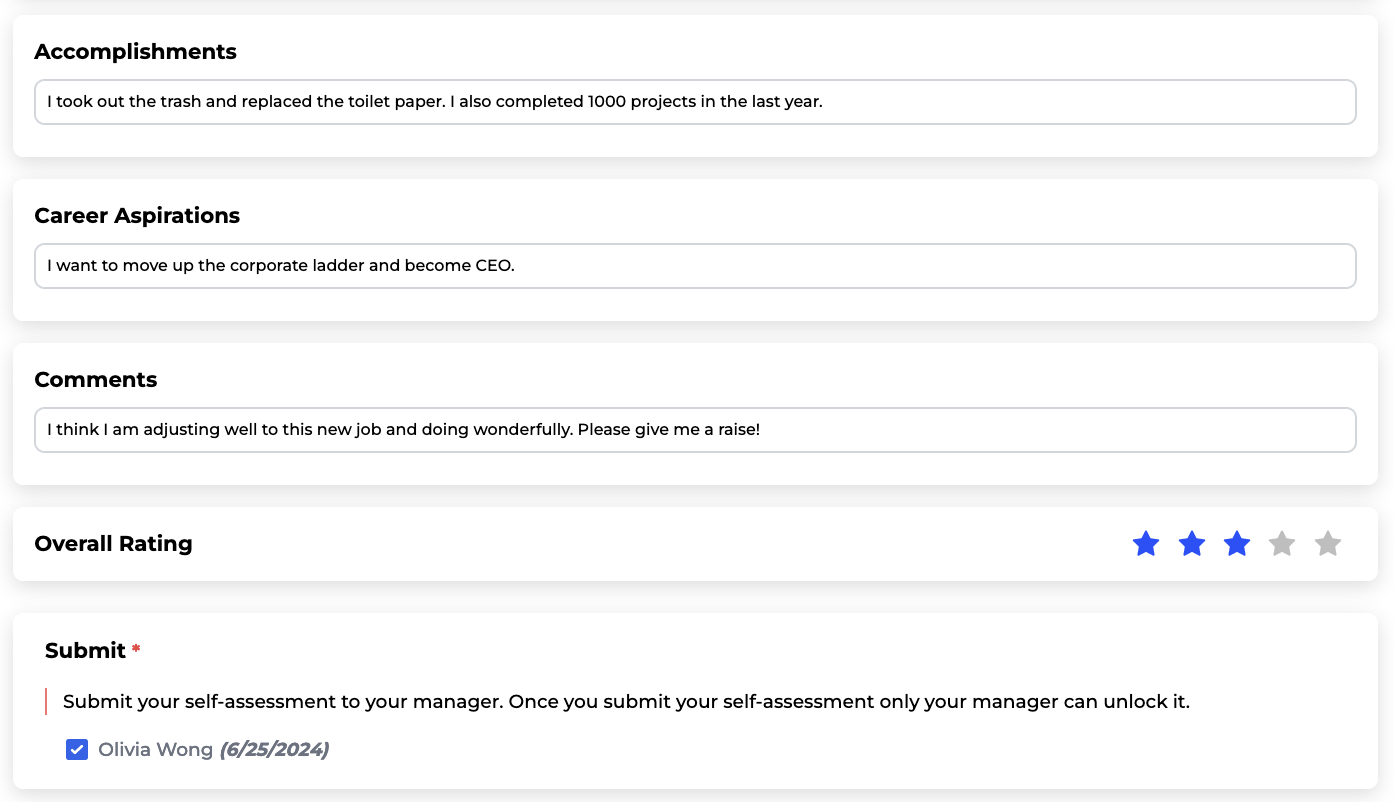Click the Olivia Wong name label
1394x802 pixels.
tap(155, 750)
